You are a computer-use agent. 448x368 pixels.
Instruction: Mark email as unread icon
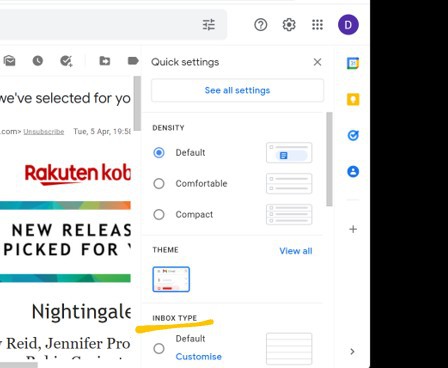coord(10,61)
